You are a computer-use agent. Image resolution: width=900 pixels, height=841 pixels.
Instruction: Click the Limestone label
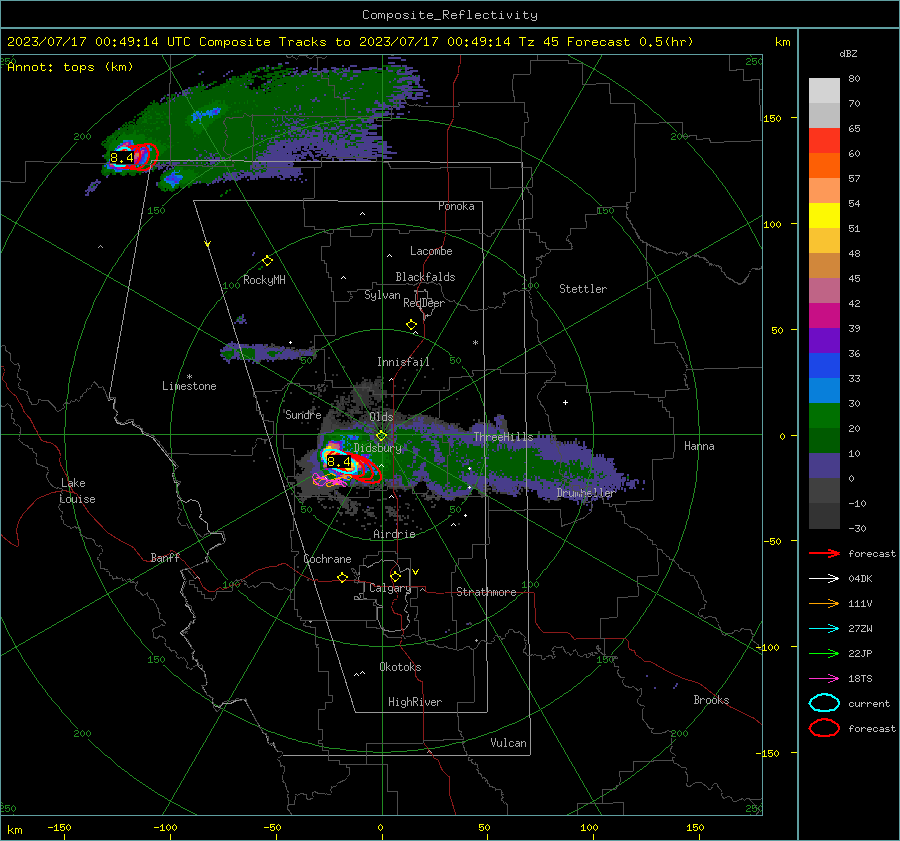tap(189, 386)
